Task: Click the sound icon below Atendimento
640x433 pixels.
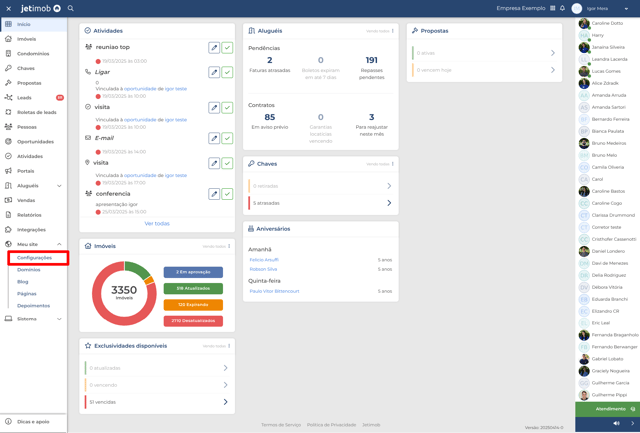Action: (616, 423)
